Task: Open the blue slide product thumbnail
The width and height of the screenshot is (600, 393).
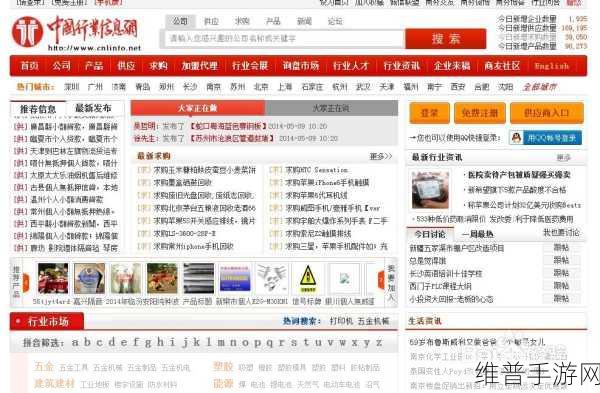Action: click(x=235, y=279)
